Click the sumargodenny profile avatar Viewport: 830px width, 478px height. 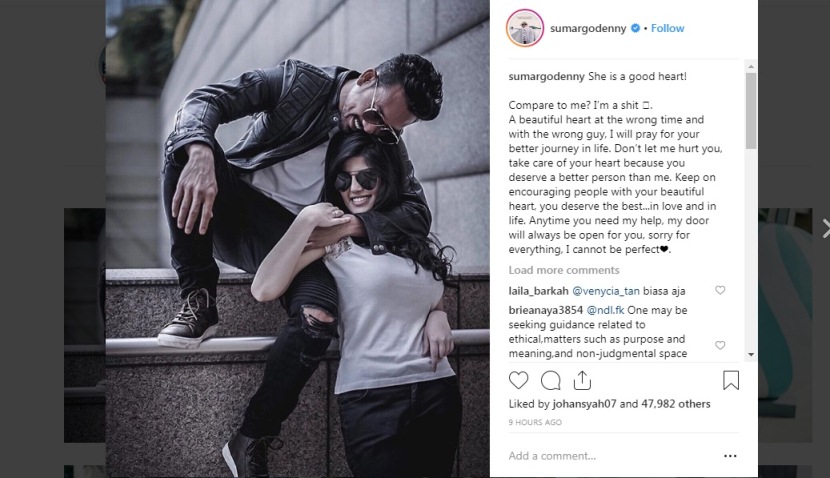(x=525, y=28)
